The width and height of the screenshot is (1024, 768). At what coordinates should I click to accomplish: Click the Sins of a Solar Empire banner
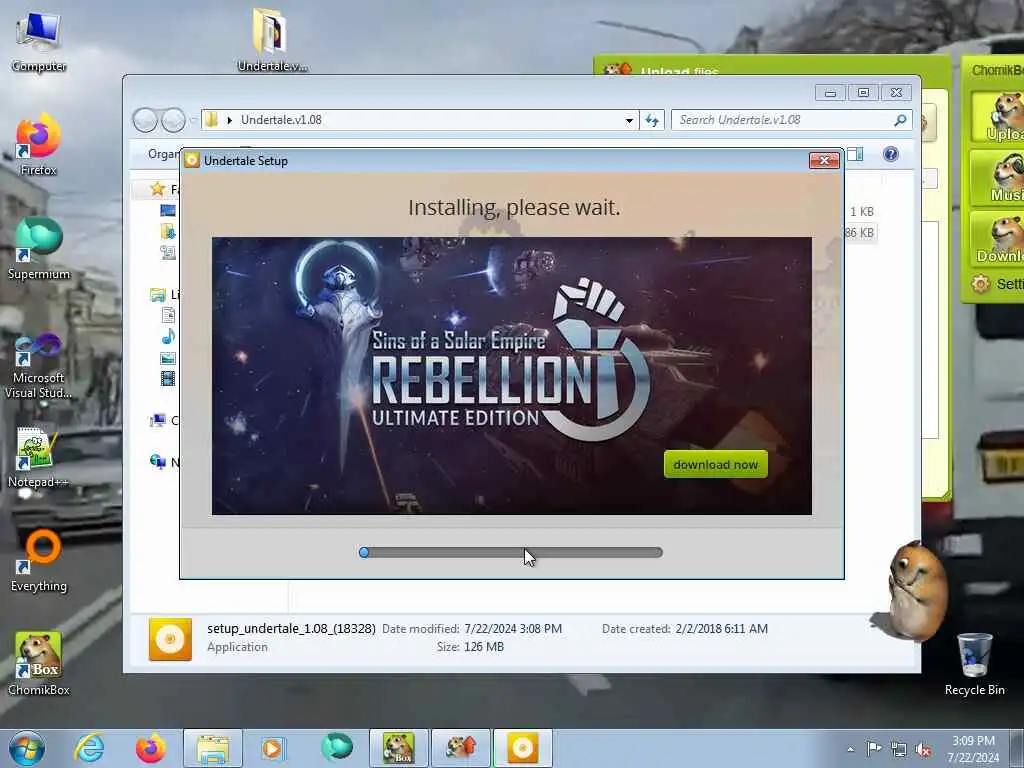tap(511, 376)
